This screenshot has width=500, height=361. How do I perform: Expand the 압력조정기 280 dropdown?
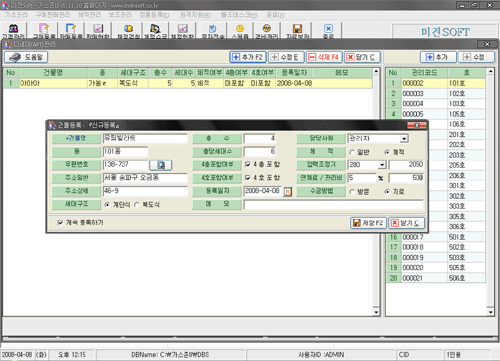382,165
